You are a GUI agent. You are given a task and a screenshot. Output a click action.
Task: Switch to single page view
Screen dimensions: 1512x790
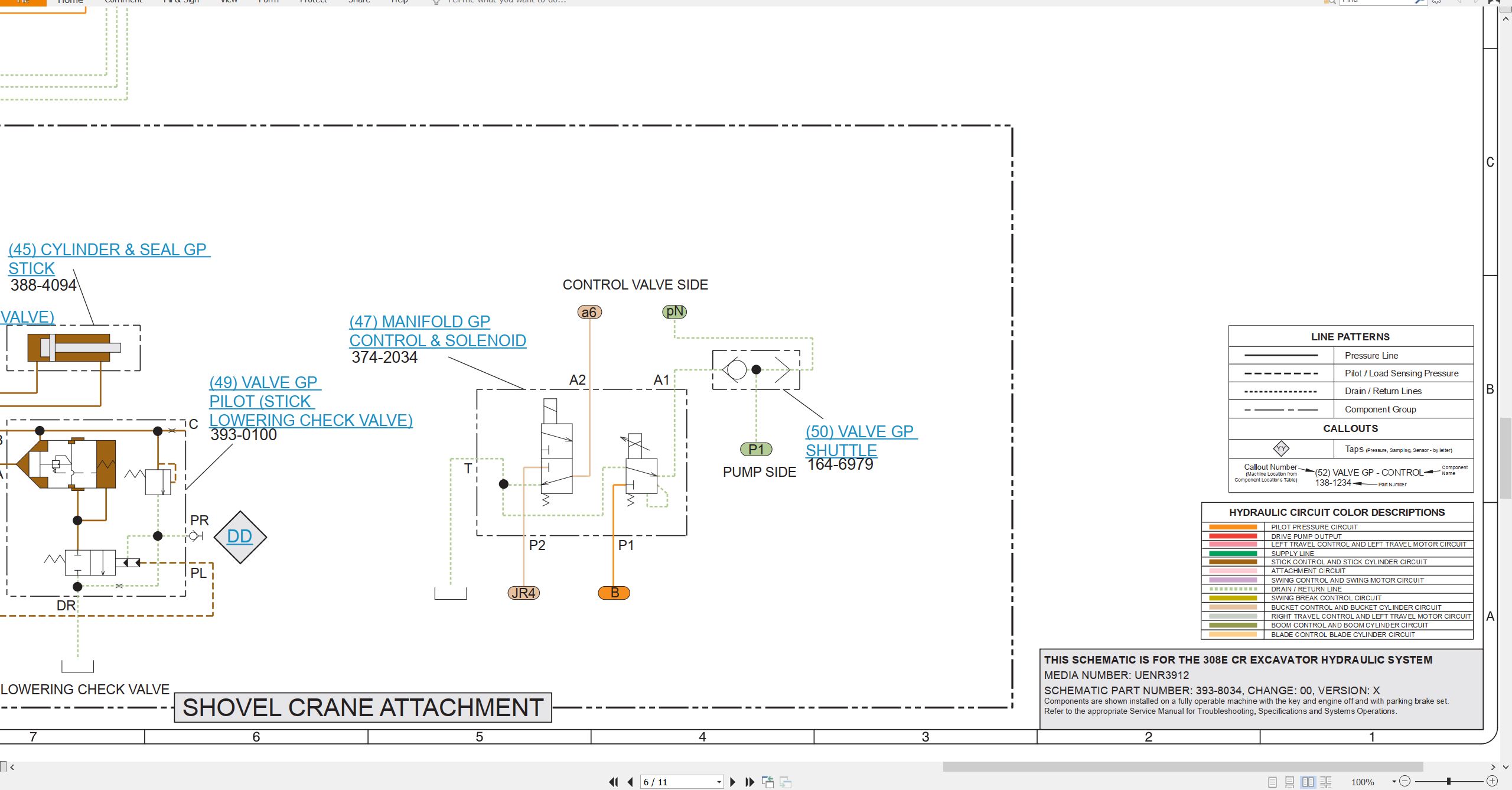pos(1272,782)
